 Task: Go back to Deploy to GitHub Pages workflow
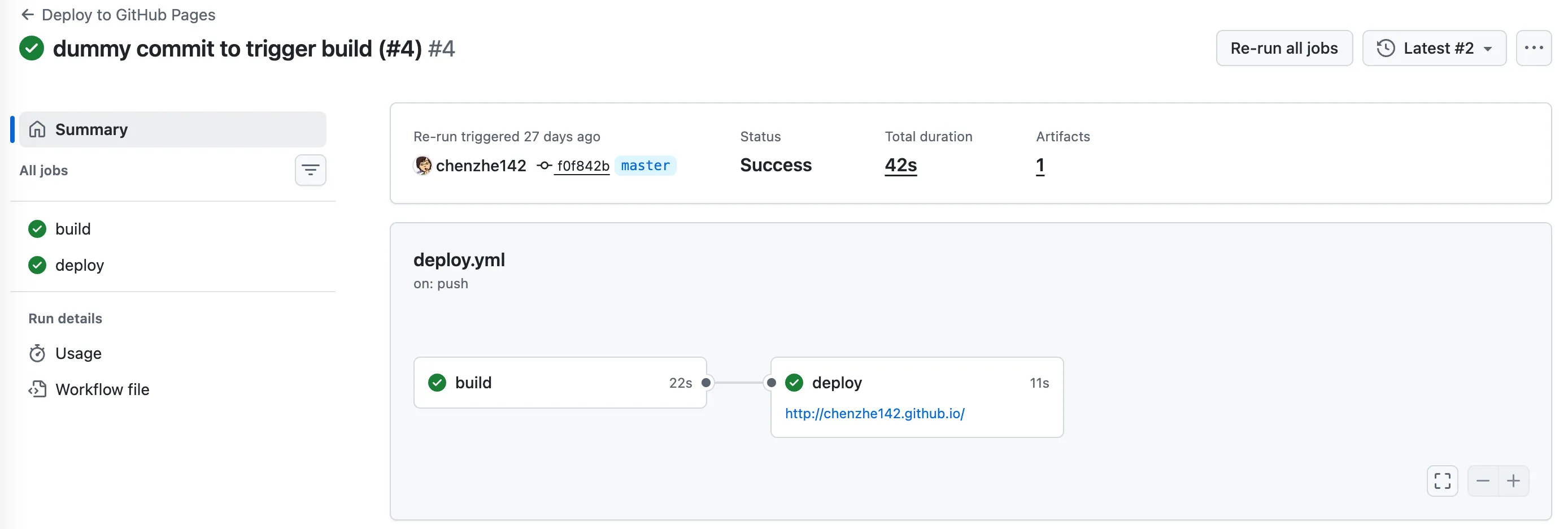pos(118,15)
